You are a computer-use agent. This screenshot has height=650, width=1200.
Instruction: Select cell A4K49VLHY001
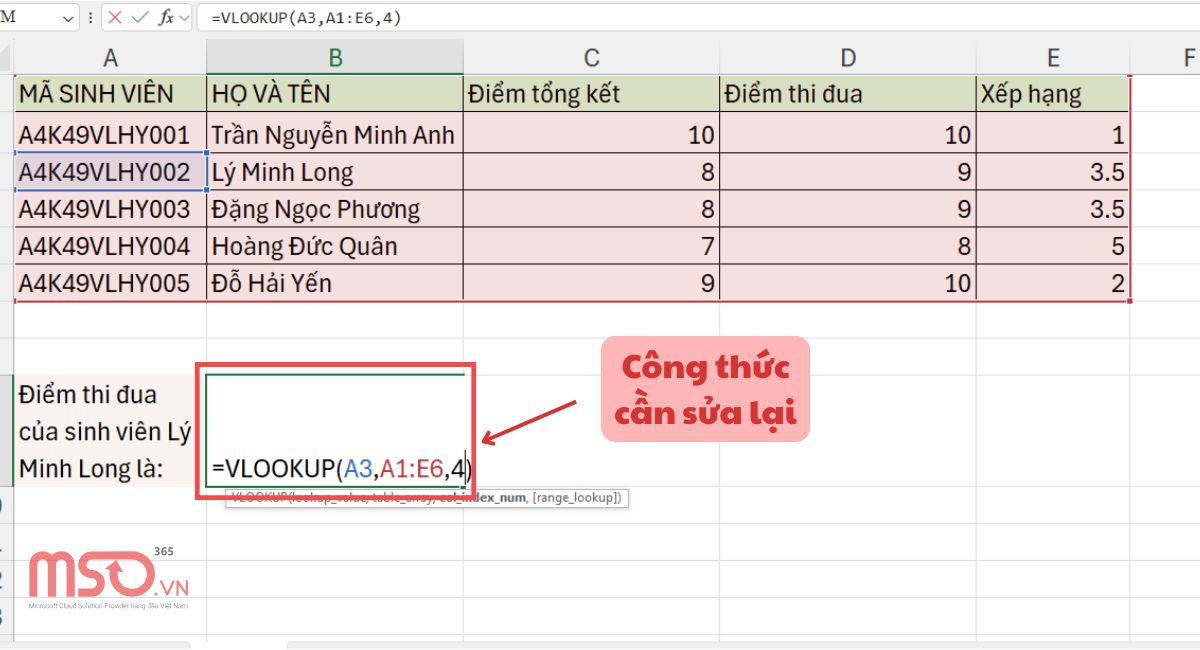[x=110, y=134]
